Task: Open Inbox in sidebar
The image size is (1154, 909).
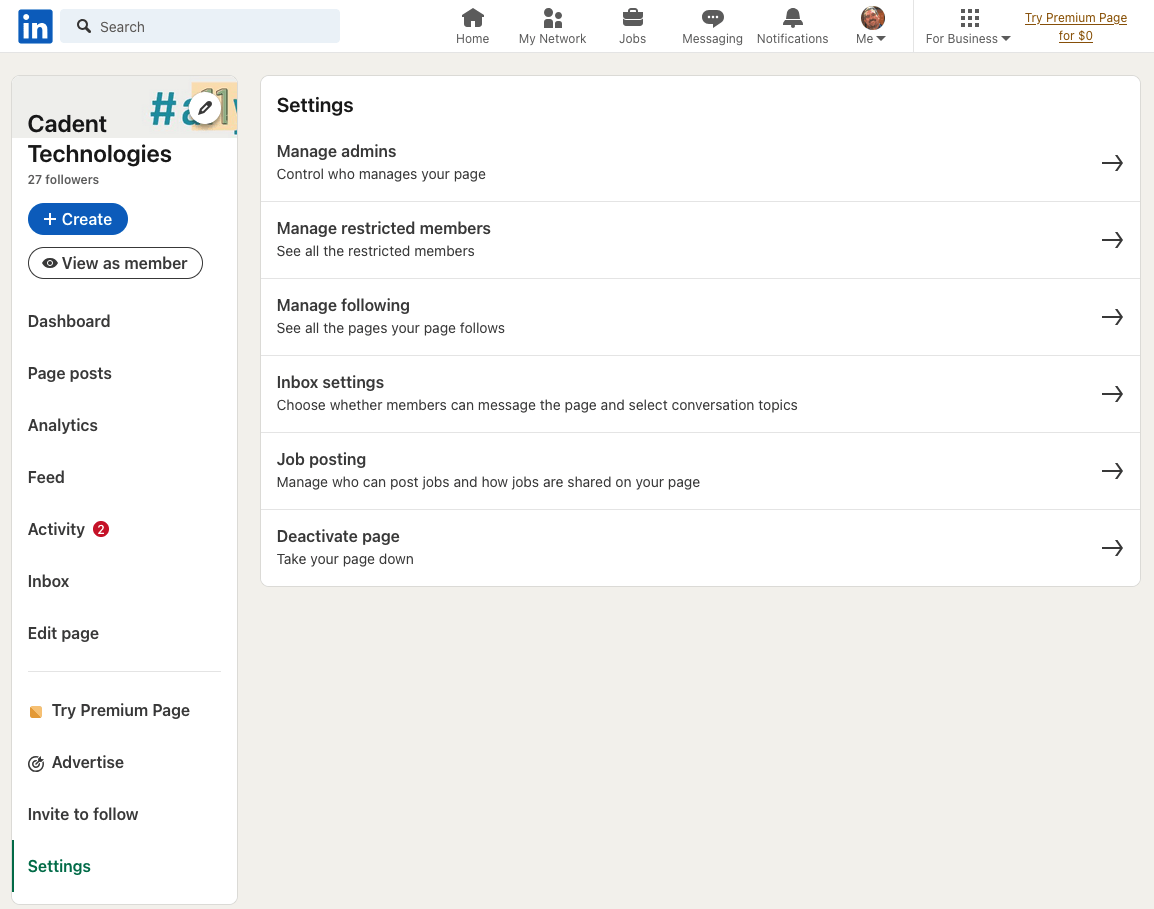Action: 49,581
